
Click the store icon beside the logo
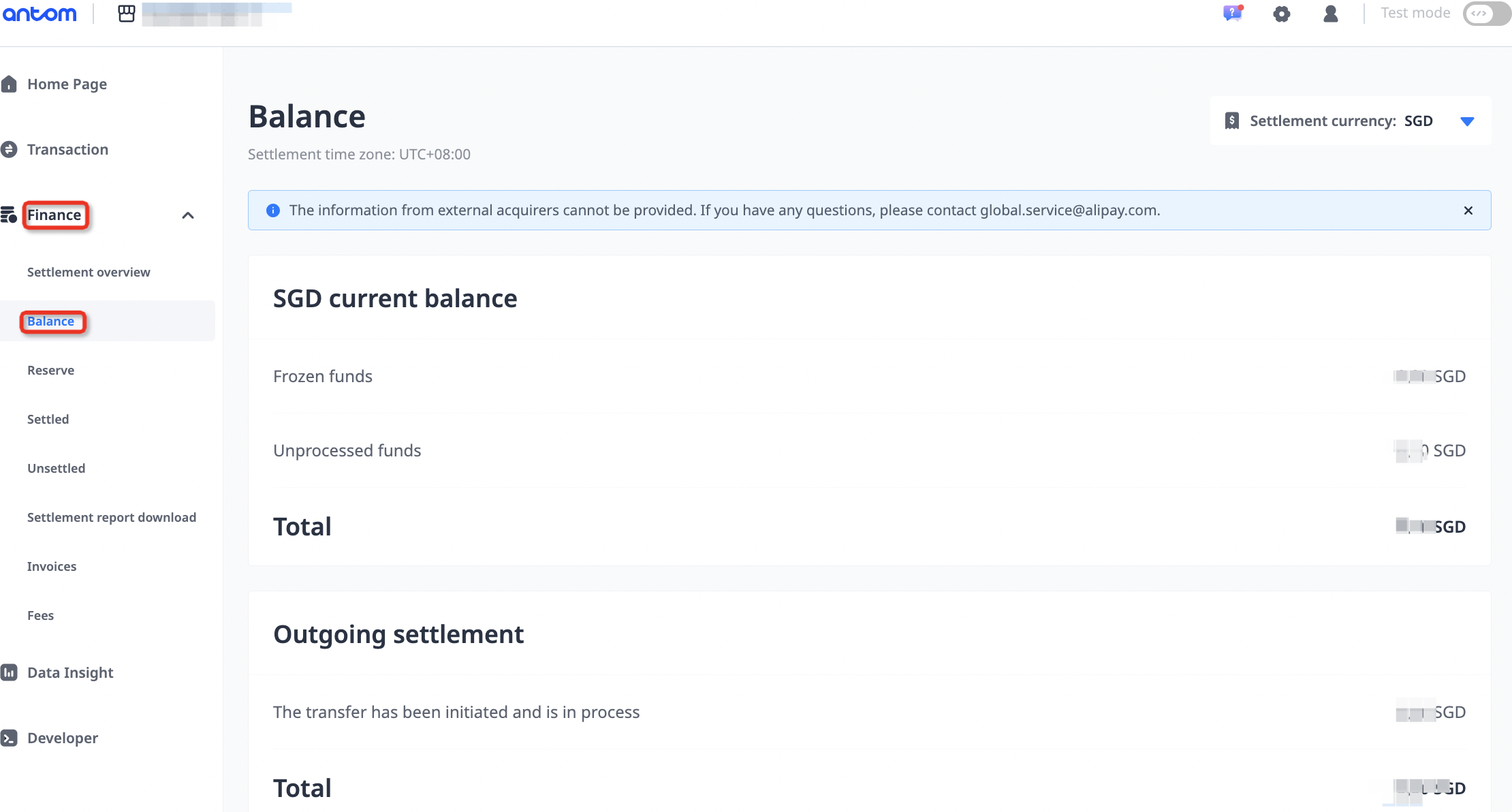tap(127, 14)
